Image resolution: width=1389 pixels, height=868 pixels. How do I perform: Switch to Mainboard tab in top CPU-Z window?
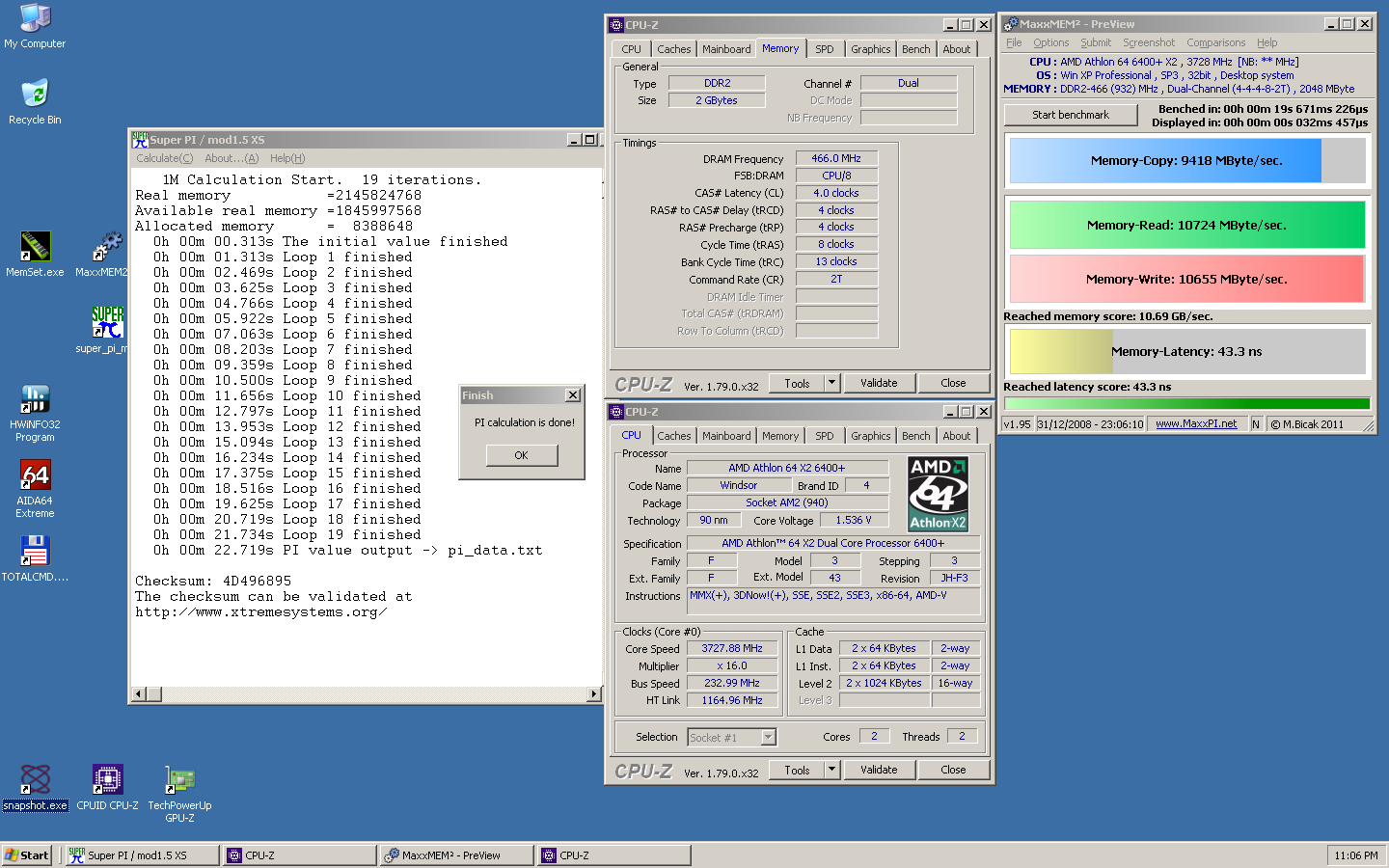tap(726, 49)
